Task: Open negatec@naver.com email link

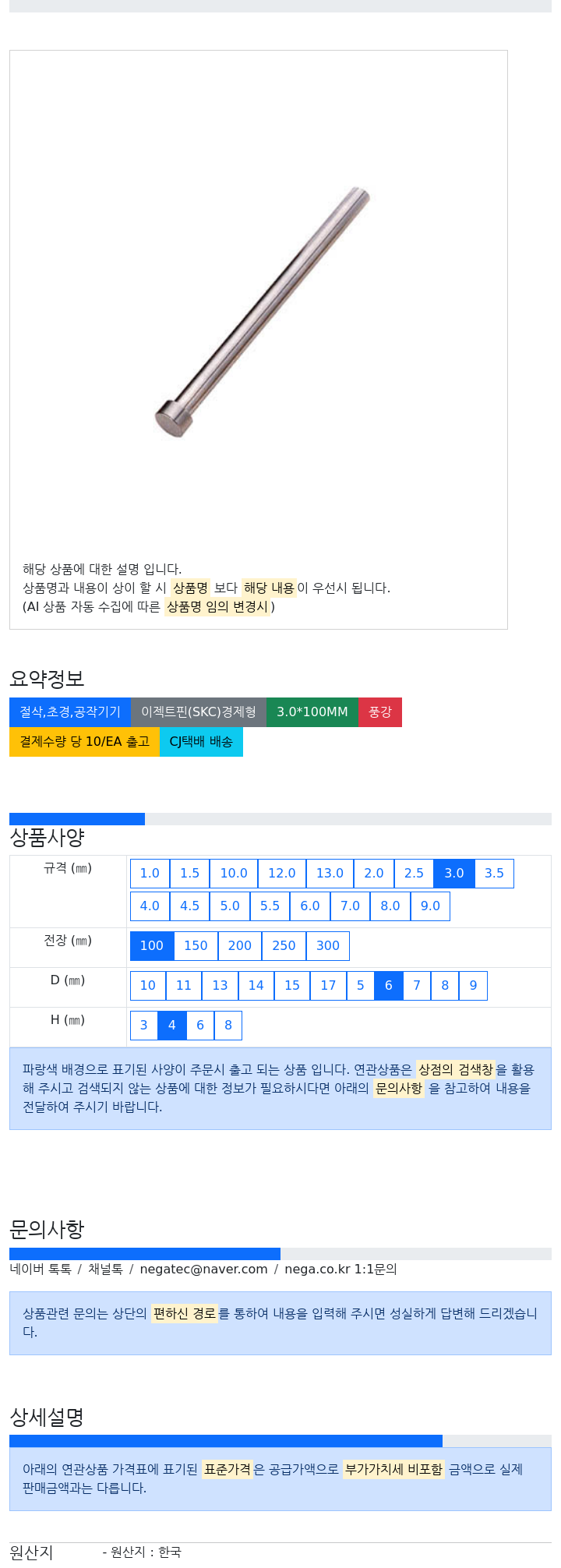Action: [x=203, y=1270]
